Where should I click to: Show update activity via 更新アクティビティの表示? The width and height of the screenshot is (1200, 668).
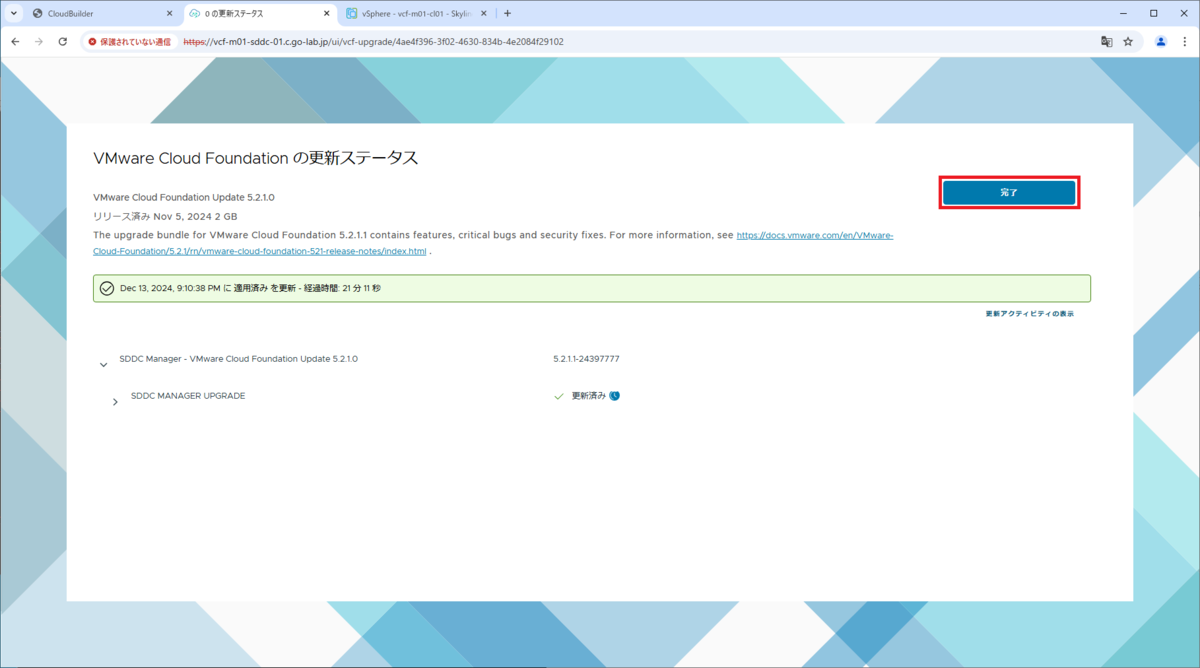[1029, 314]
